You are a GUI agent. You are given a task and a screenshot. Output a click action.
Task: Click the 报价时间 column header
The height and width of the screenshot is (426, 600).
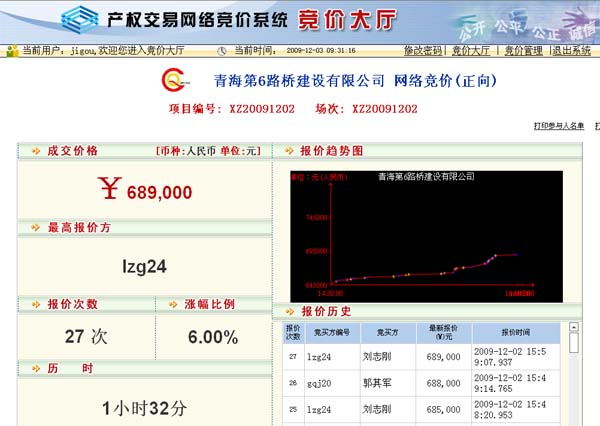(516, 332)
